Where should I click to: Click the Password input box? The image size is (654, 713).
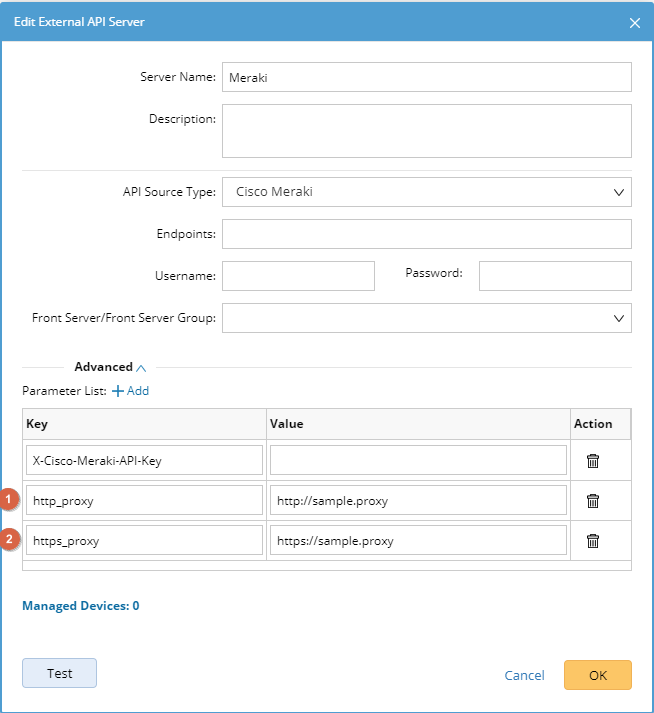pos(555,276)
